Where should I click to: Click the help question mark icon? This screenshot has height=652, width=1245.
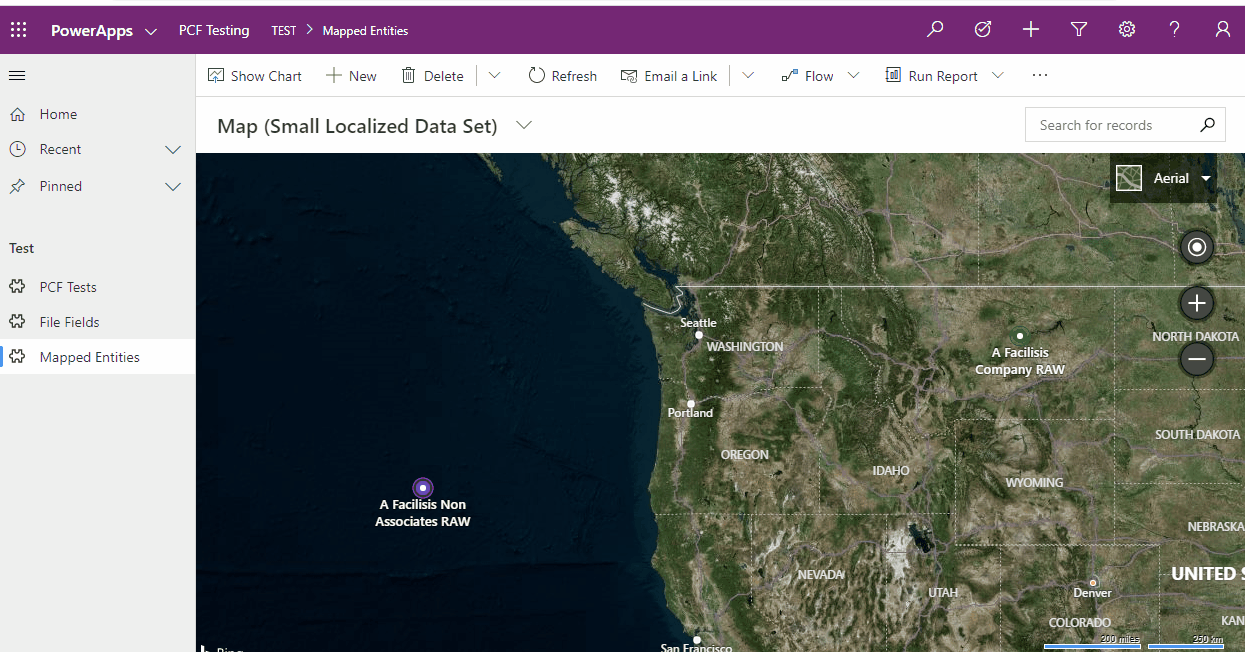coord(1175,30)
